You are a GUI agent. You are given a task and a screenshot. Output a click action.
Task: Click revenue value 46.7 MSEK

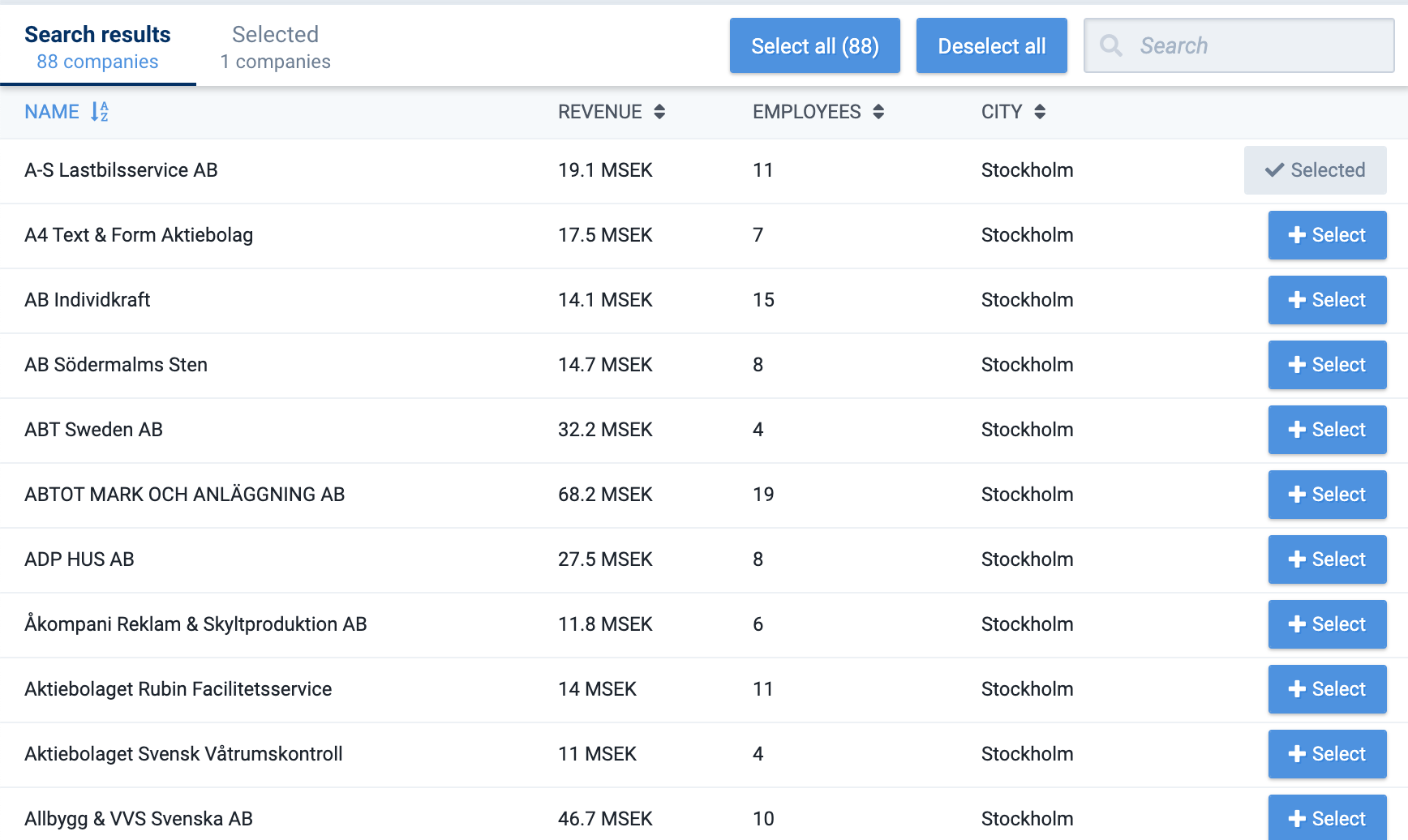(x=605, y=819)
